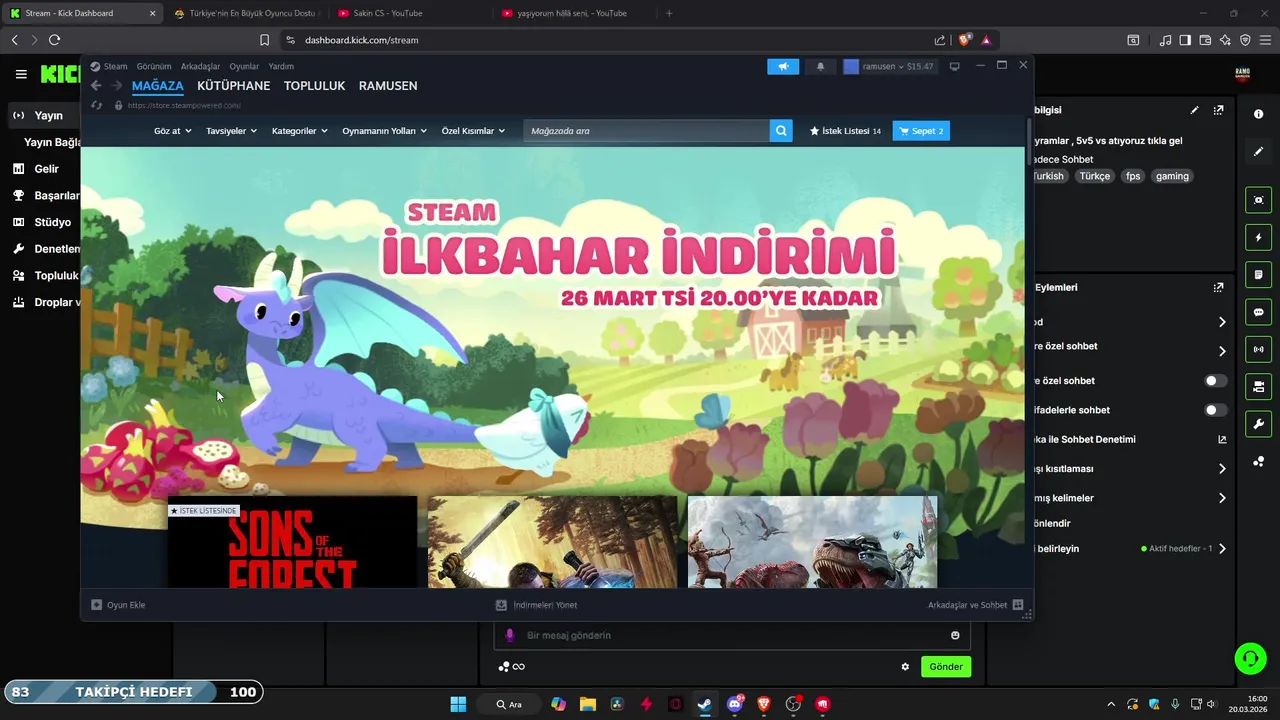Click the Mağazada ara search field
The image size is (1280, 720).
(x=646, y=131)
